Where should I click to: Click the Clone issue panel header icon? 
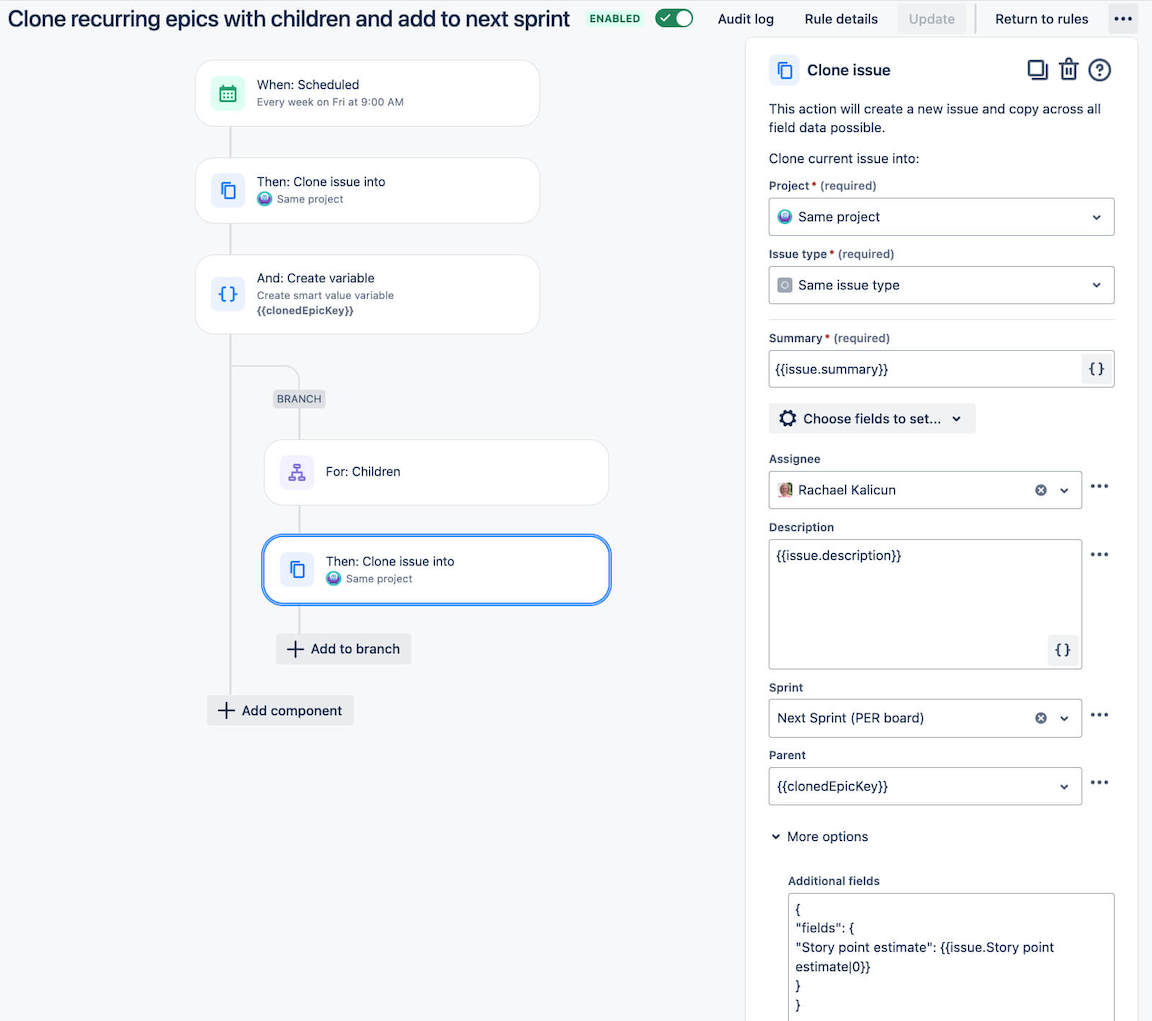click(x=784, y=71)
